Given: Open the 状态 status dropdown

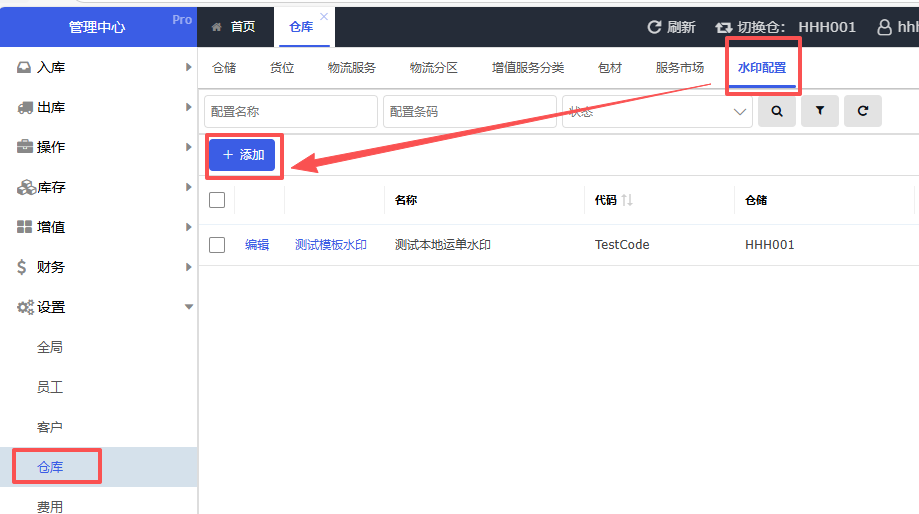Looking at the screenshot, I should click(657, 112).
